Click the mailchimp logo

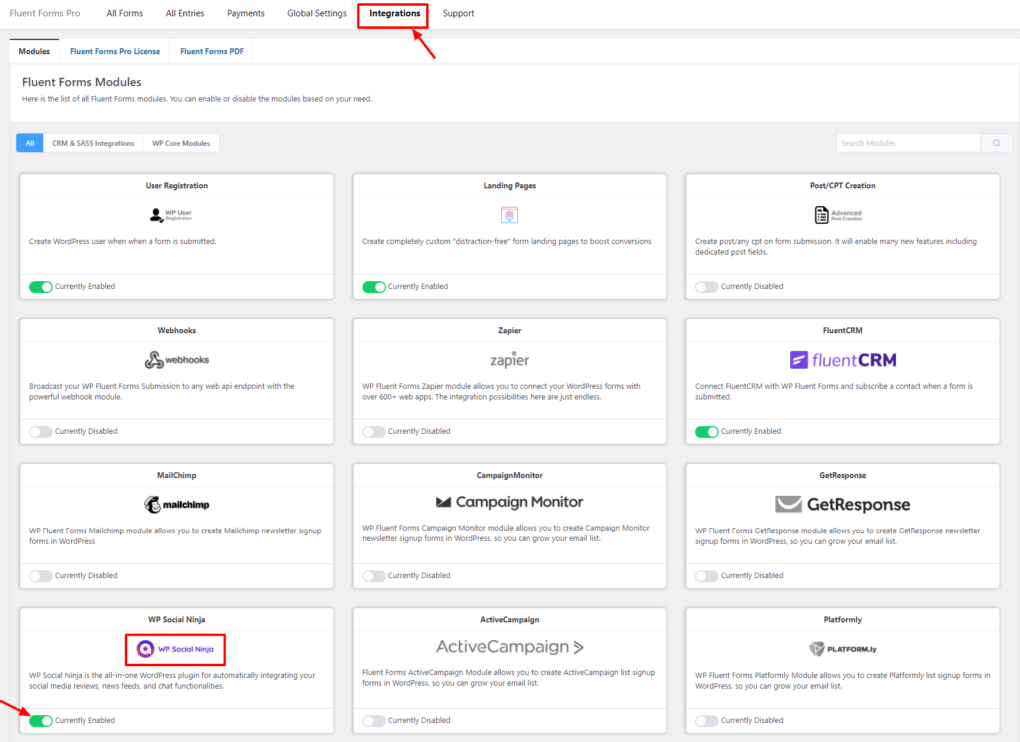177,505
